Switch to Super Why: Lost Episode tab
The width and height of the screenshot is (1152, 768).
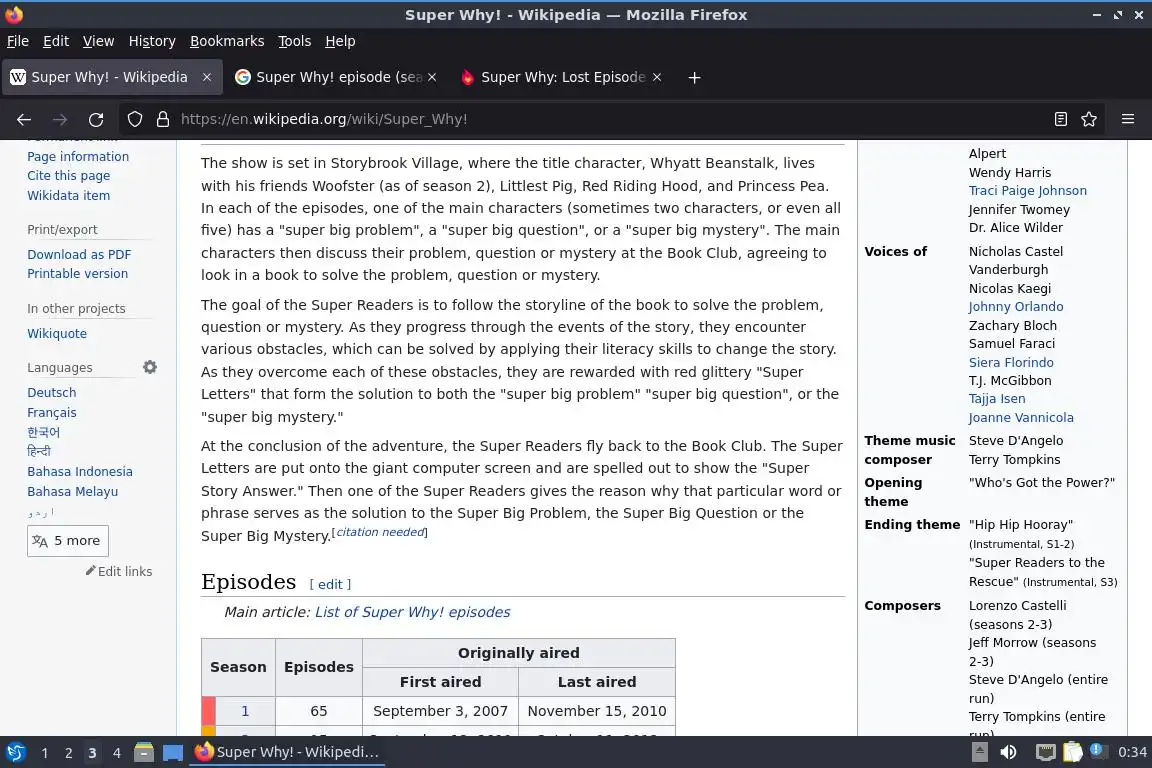[561, 77]
